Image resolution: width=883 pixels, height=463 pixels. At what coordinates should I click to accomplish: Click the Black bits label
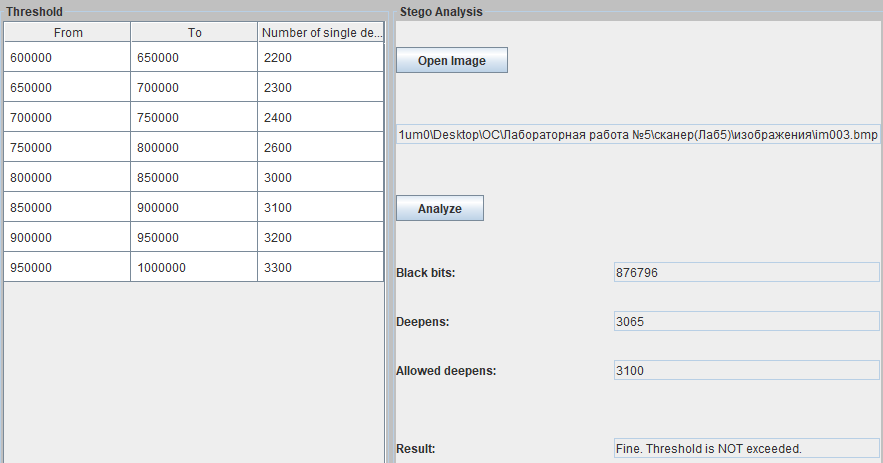[425, 273]
